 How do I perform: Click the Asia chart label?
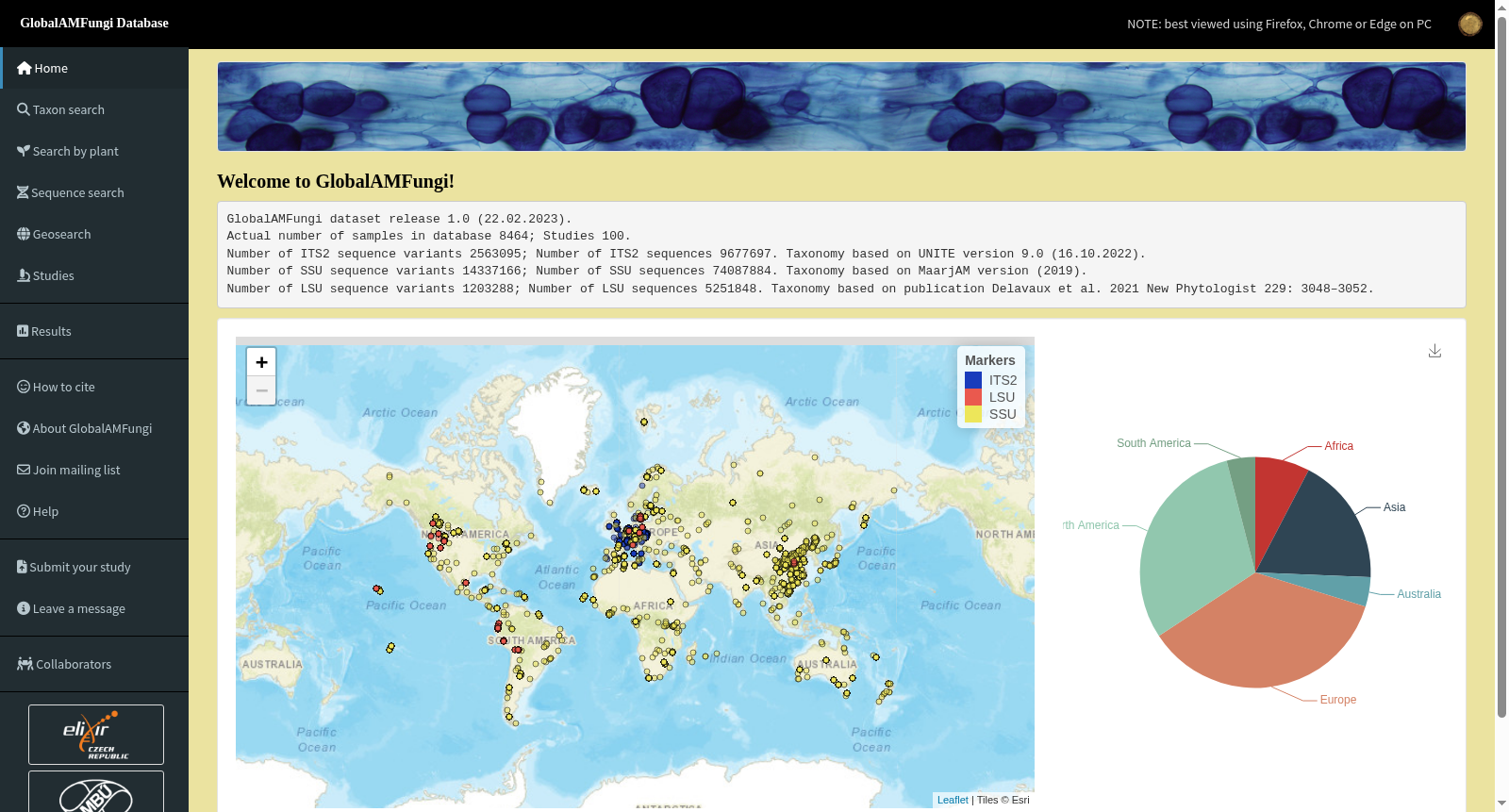pos(1394,507)
